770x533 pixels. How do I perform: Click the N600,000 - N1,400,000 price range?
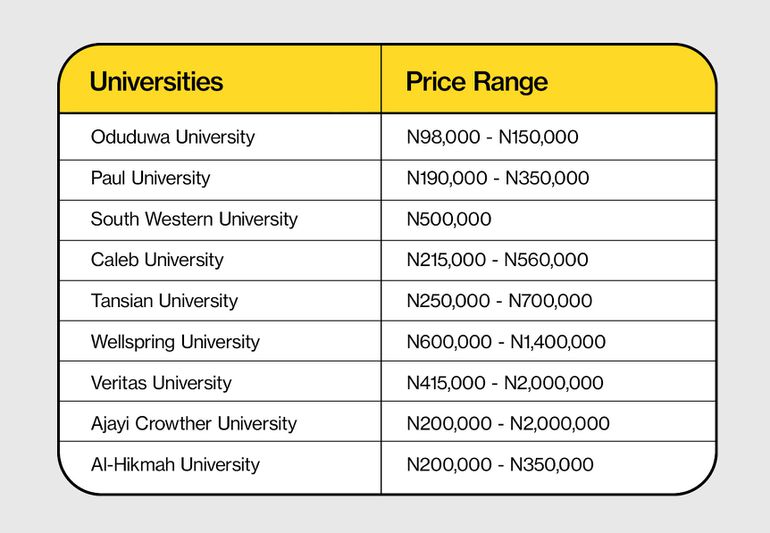[506, 342]
